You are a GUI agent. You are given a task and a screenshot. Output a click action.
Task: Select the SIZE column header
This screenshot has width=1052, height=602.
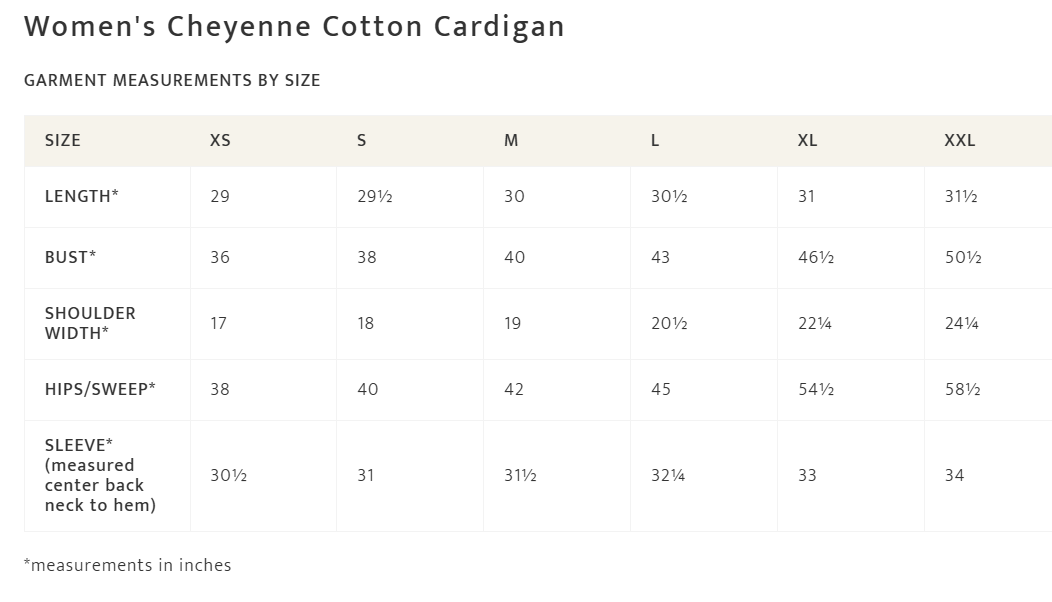click(63, 140)
